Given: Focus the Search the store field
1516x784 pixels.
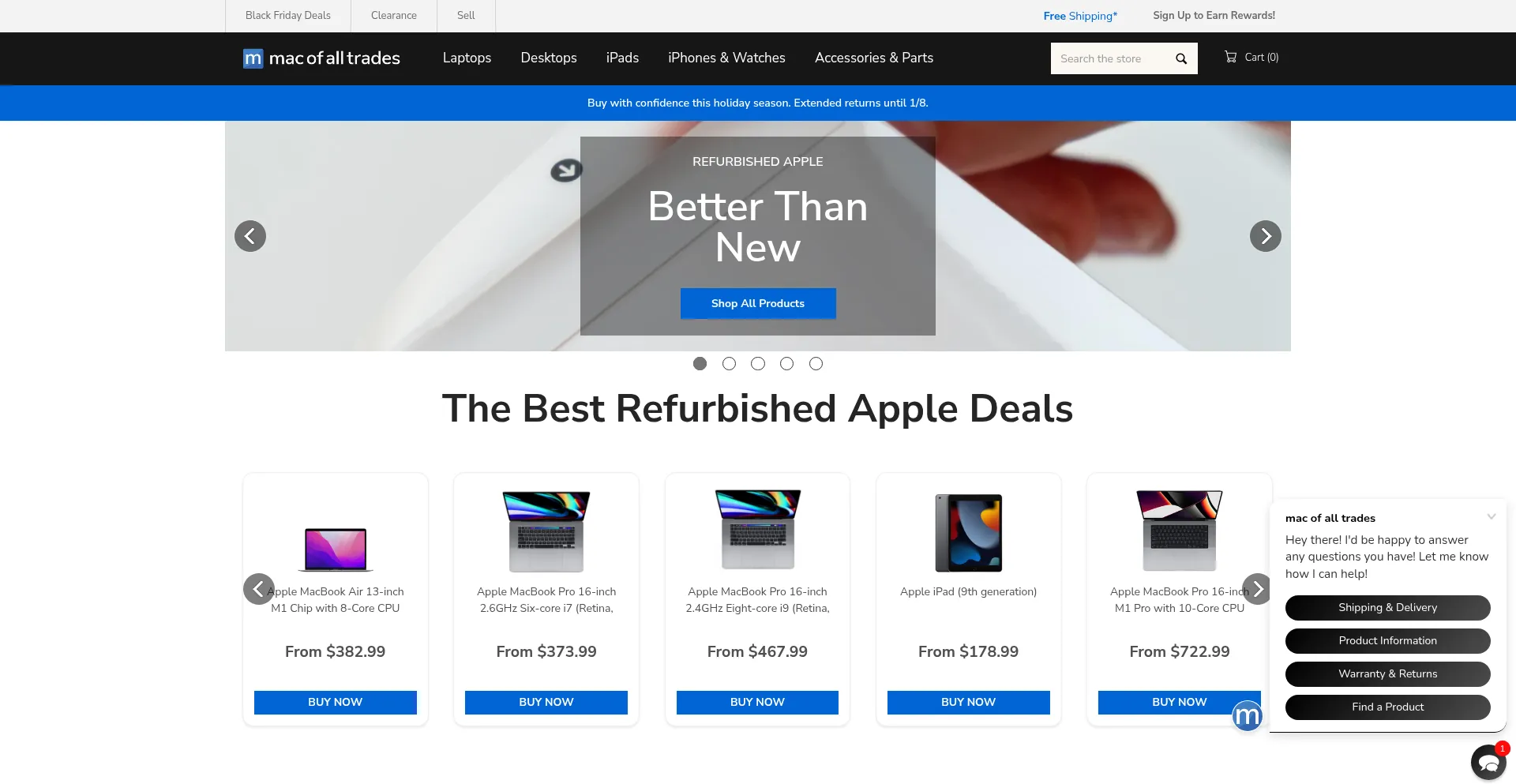Looking at the screenshot, I should coord(1109,58).
